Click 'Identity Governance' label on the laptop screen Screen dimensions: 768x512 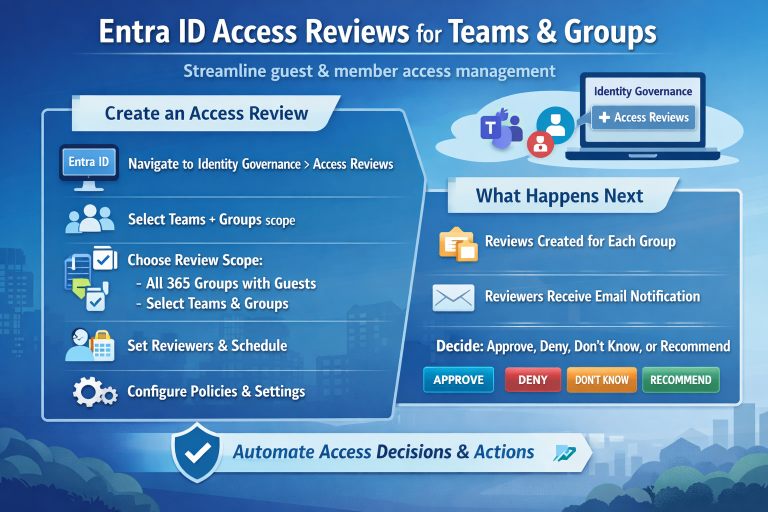click(x=643, y=91)
